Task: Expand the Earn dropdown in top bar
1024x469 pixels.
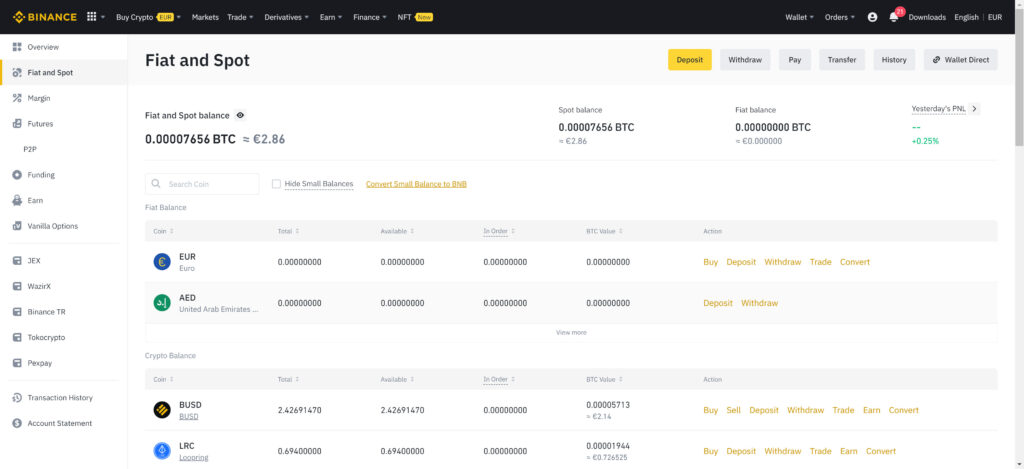Action: pyautogui.click(x=331, y=17)
